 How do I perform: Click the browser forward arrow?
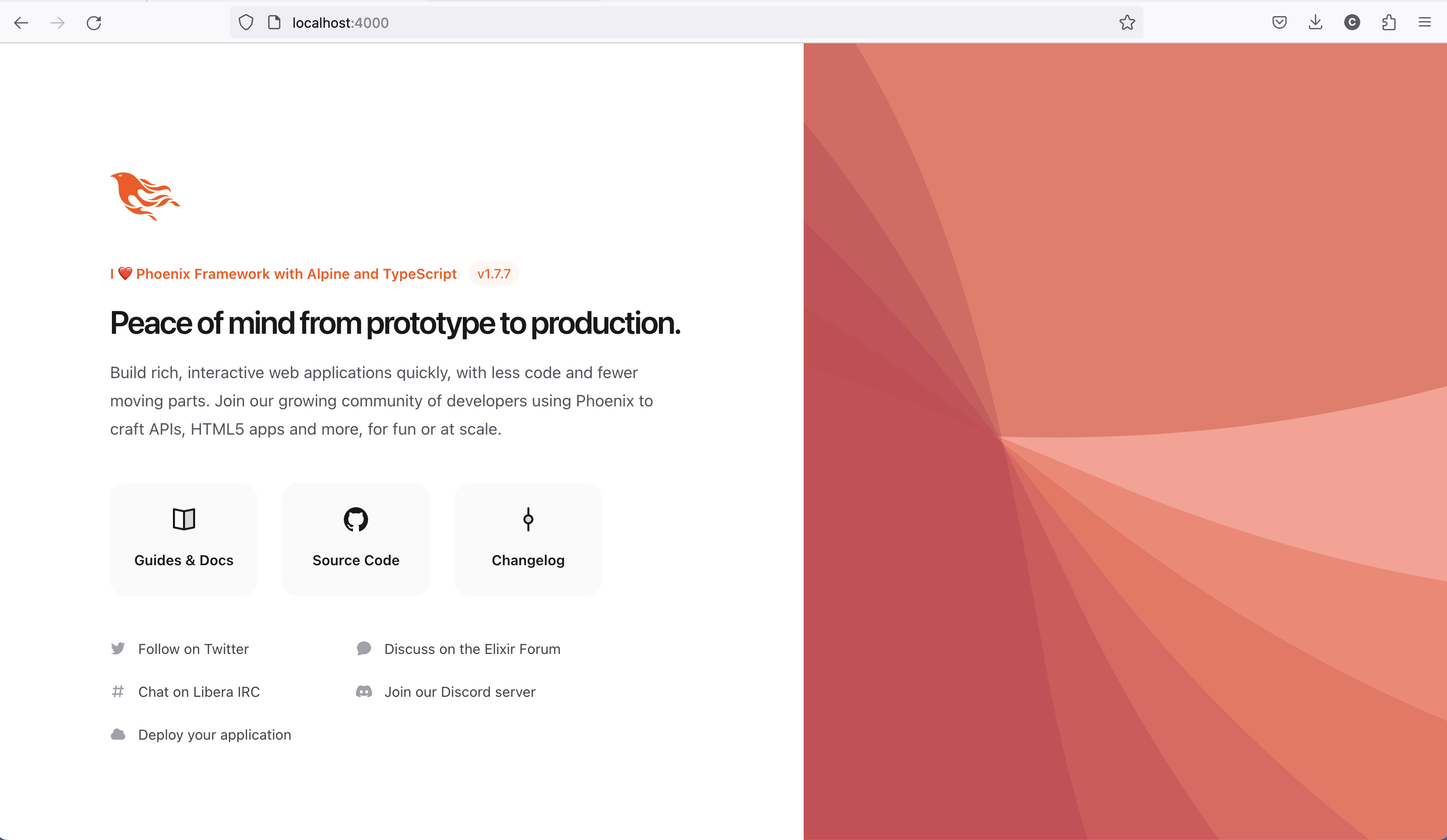coord(57,23)
